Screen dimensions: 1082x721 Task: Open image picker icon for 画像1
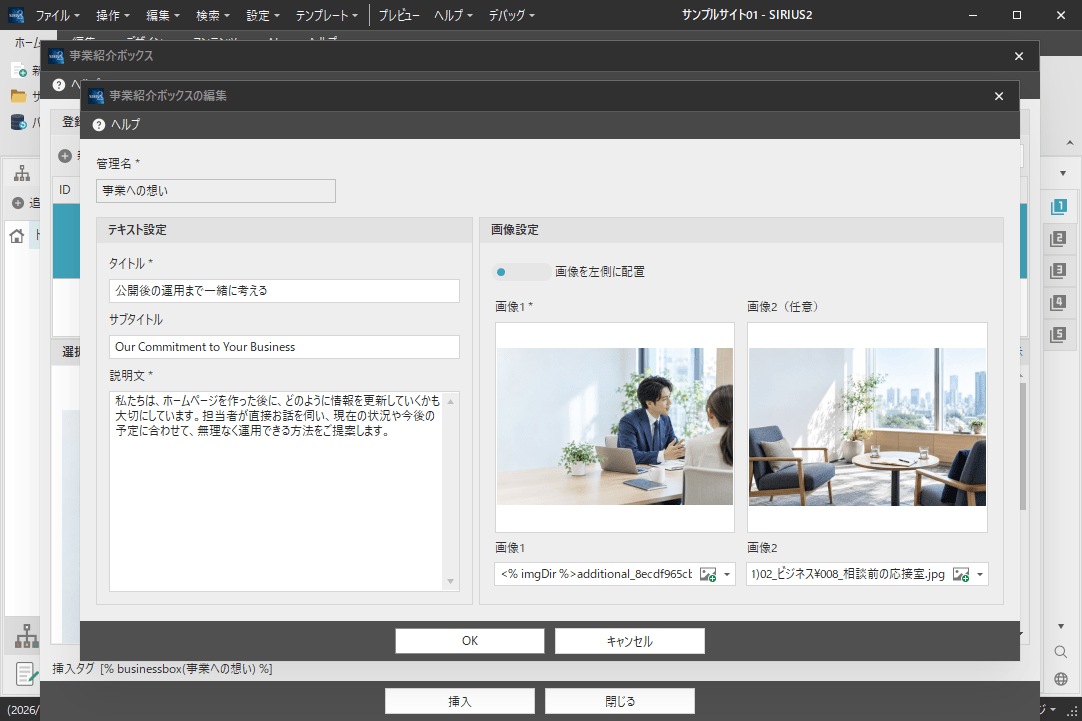click(707, 574)
